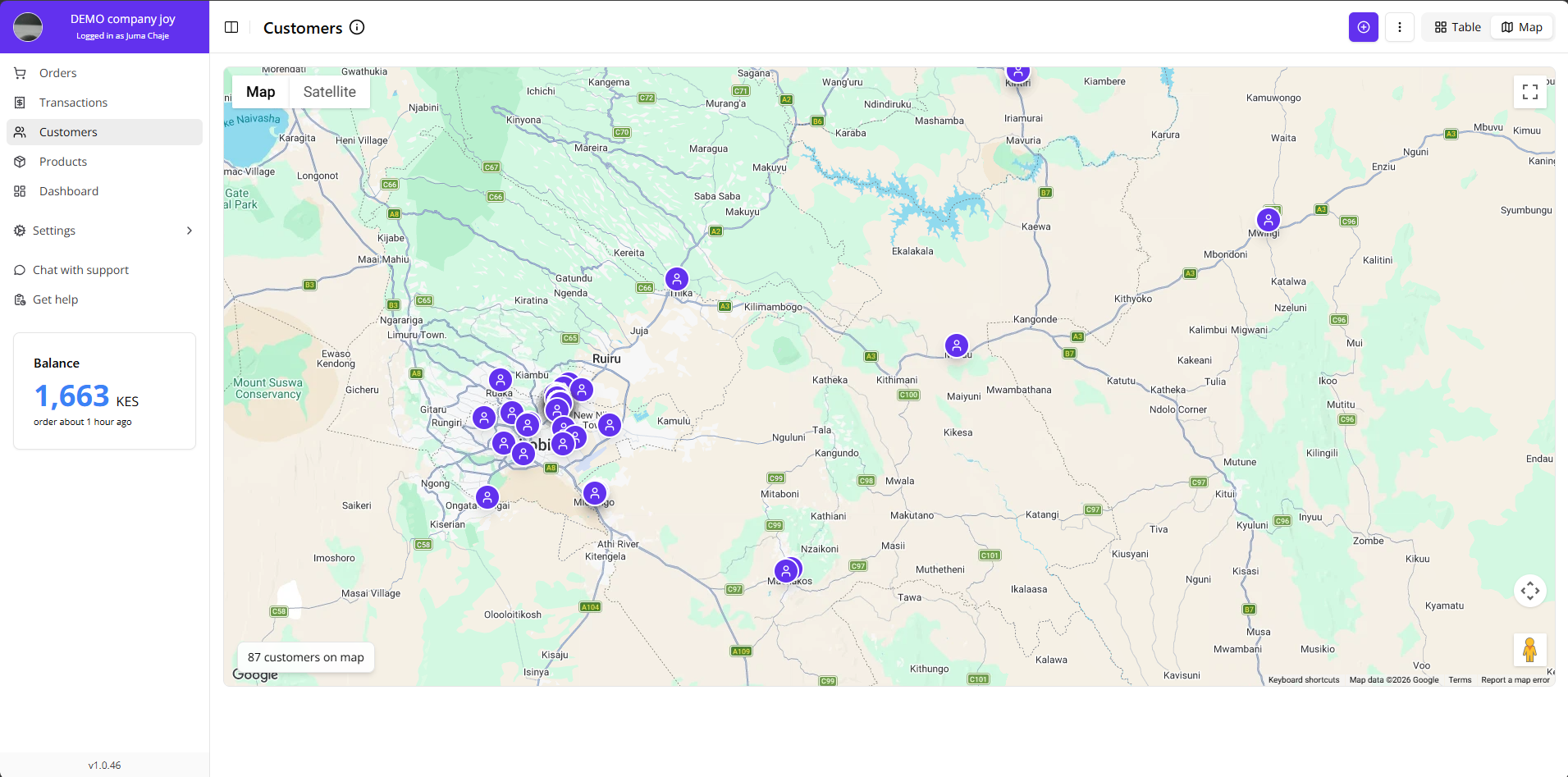Open map Terms link
Image resolution: width=1568 pixels, height=777 pixels.
(1460, 680)
